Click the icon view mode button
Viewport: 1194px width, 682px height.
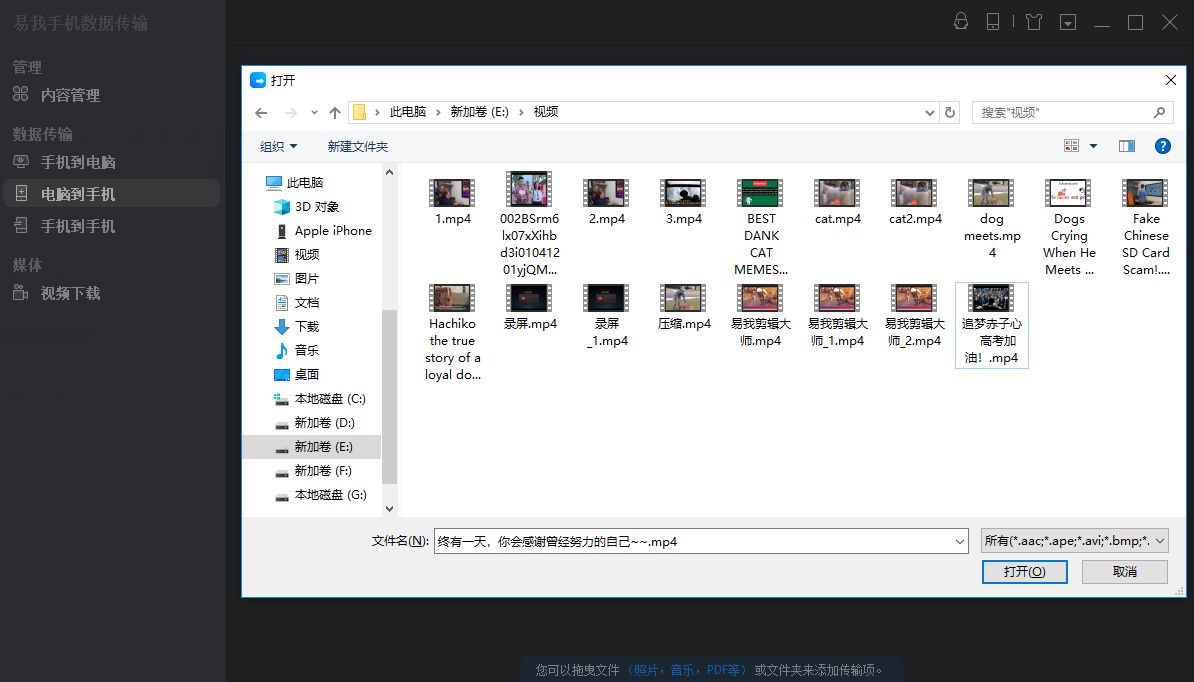coord(1072,146)
